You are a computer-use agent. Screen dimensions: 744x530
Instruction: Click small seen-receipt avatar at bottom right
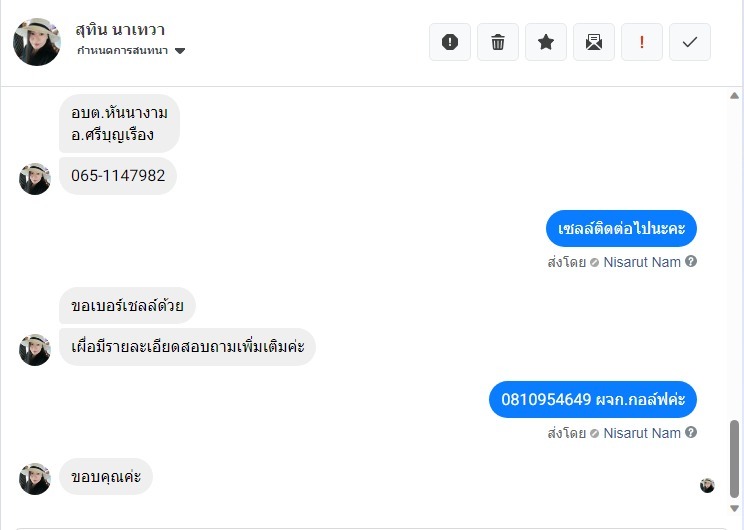[707, 485]
